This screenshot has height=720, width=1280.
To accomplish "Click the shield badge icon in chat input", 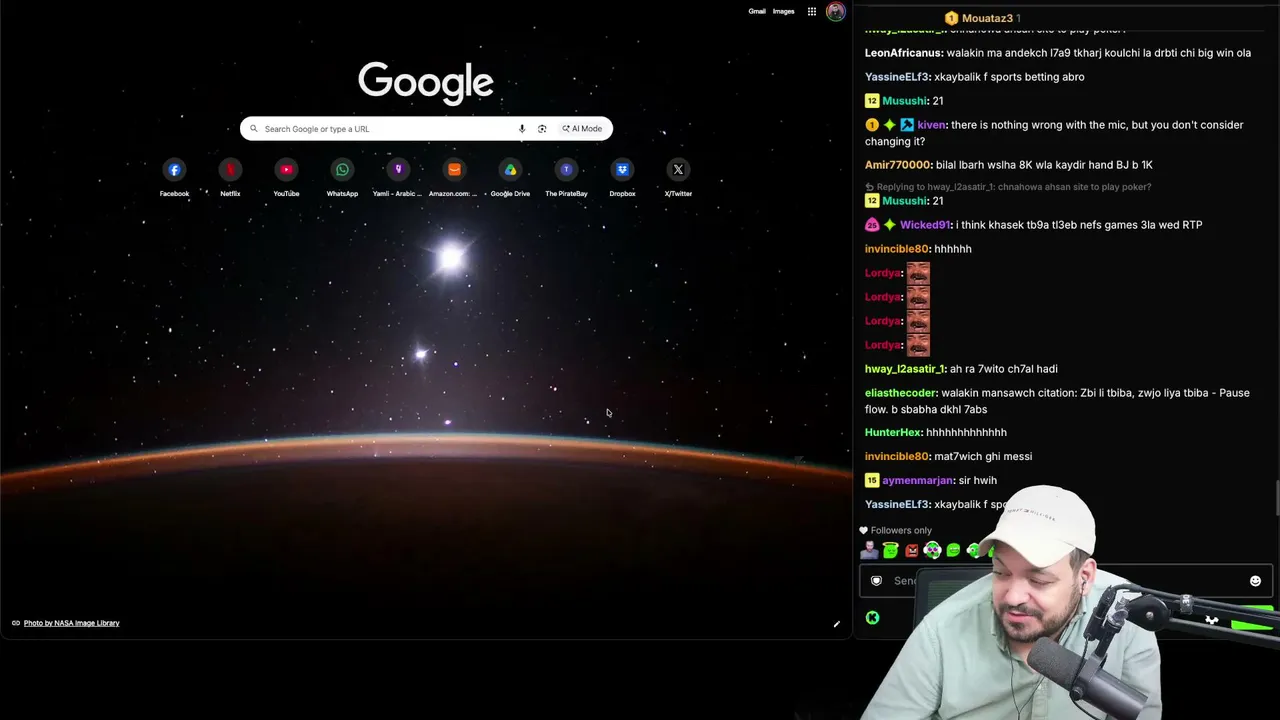I will click(x=876, y=581).
